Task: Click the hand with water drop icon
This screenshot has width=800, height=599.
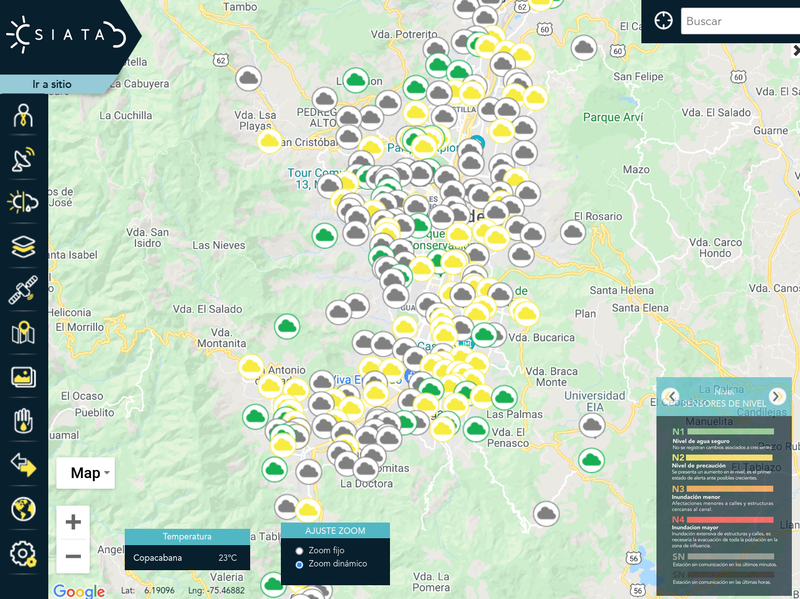Action: (23, 421)
